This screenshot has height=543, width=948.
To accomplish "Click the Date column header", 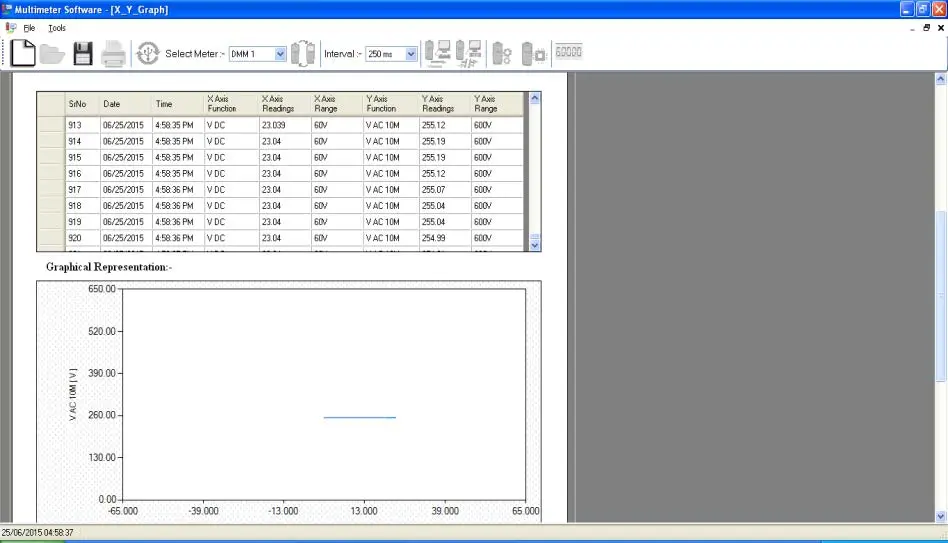I will 125,104.
